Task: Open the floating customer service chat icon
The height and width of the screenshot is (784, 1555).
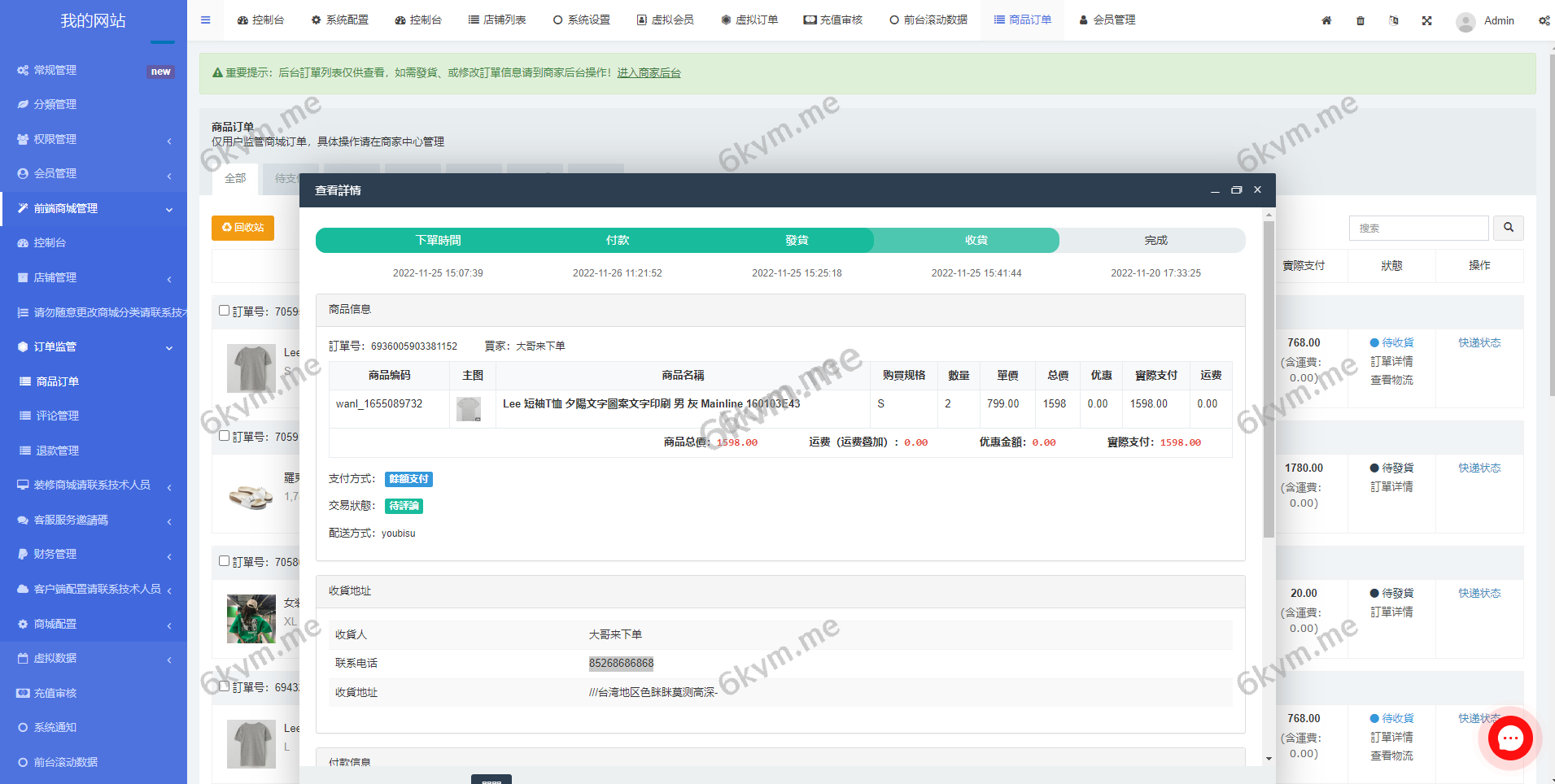Action: point(1509,738)
